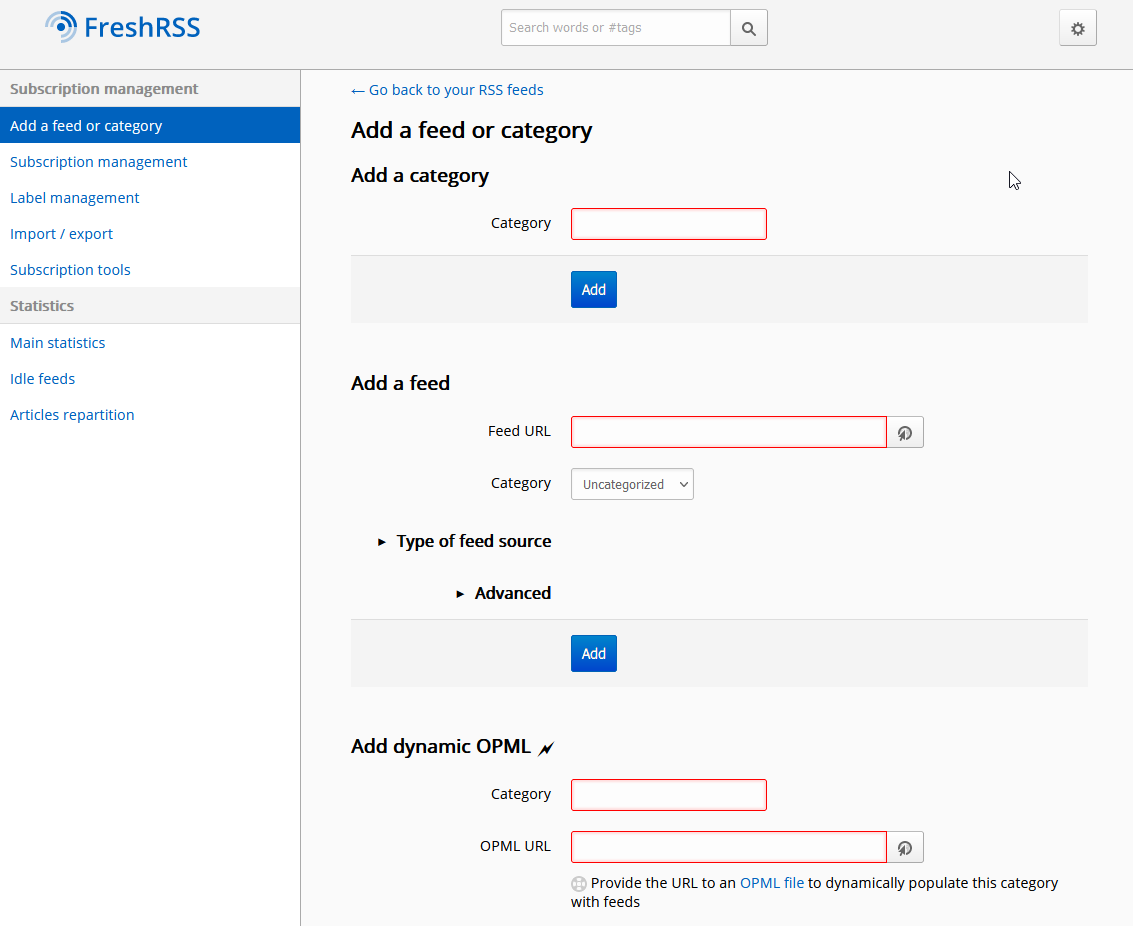Screen dimensions: 1133x926
Task: Open the OPML file link
Action: tap(772, 883)
